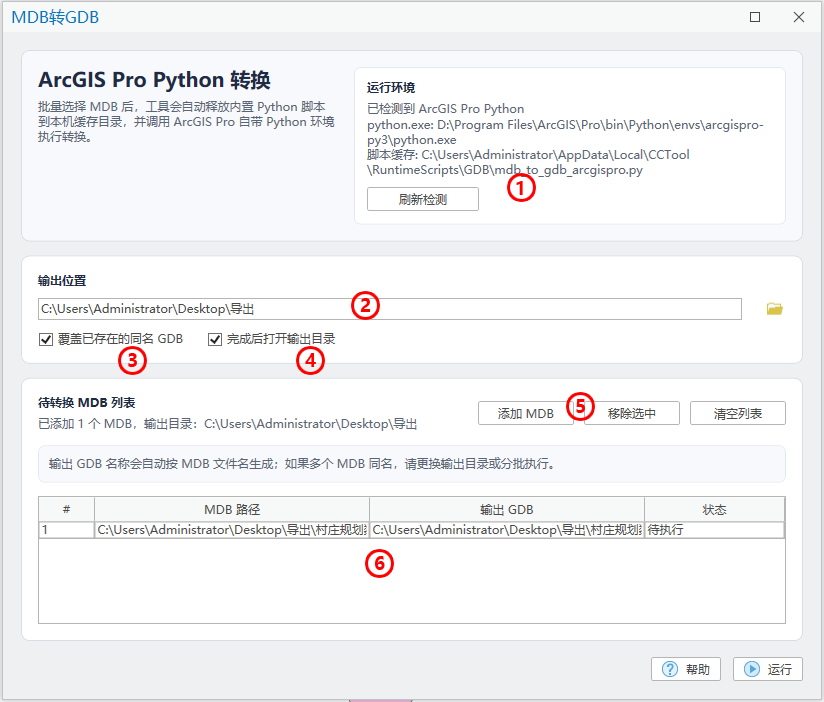Click the folder browse icon for output location
The width and height of the screenshot is (824, 702).
(774, 309)
